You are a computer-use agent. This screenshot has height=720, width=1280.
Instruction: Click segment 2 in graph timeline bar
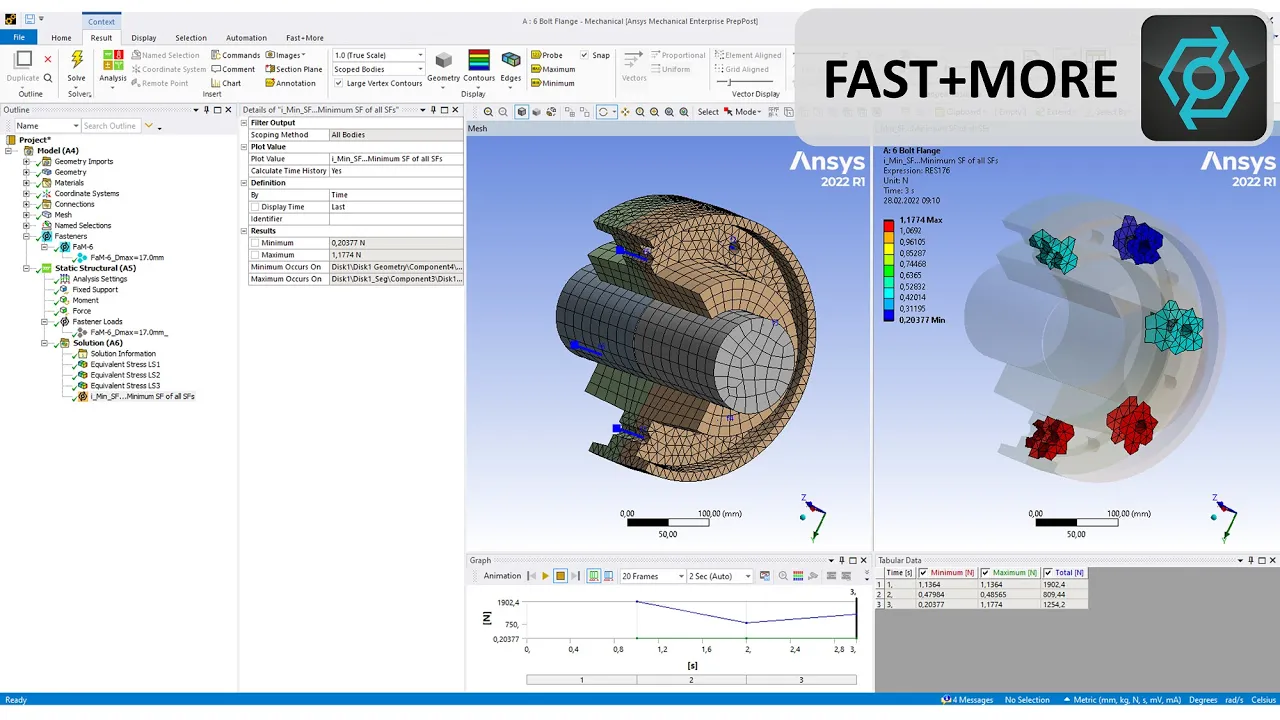click(691, 680)
